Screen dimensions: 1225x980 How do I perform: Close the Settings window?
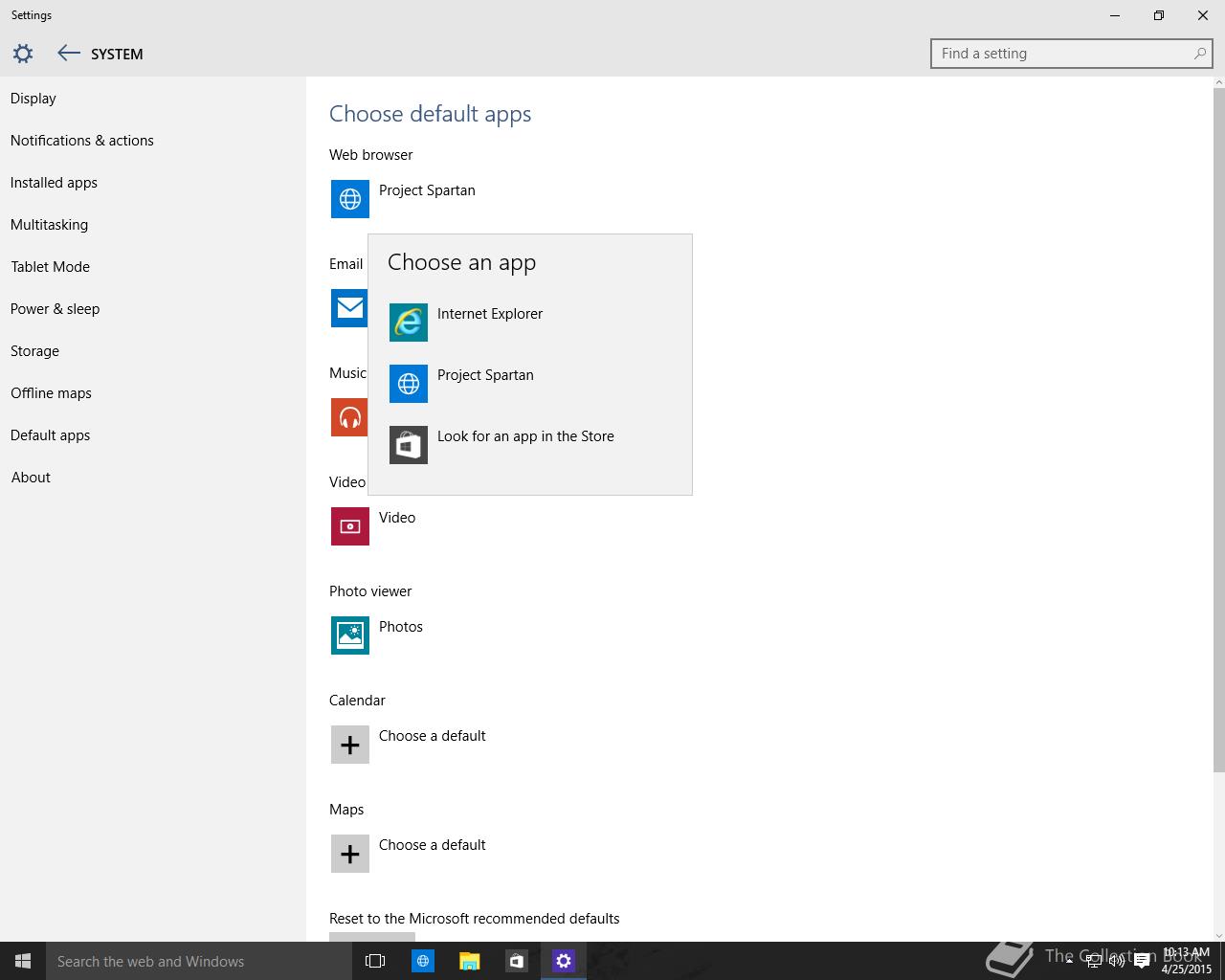point(1203,15)
